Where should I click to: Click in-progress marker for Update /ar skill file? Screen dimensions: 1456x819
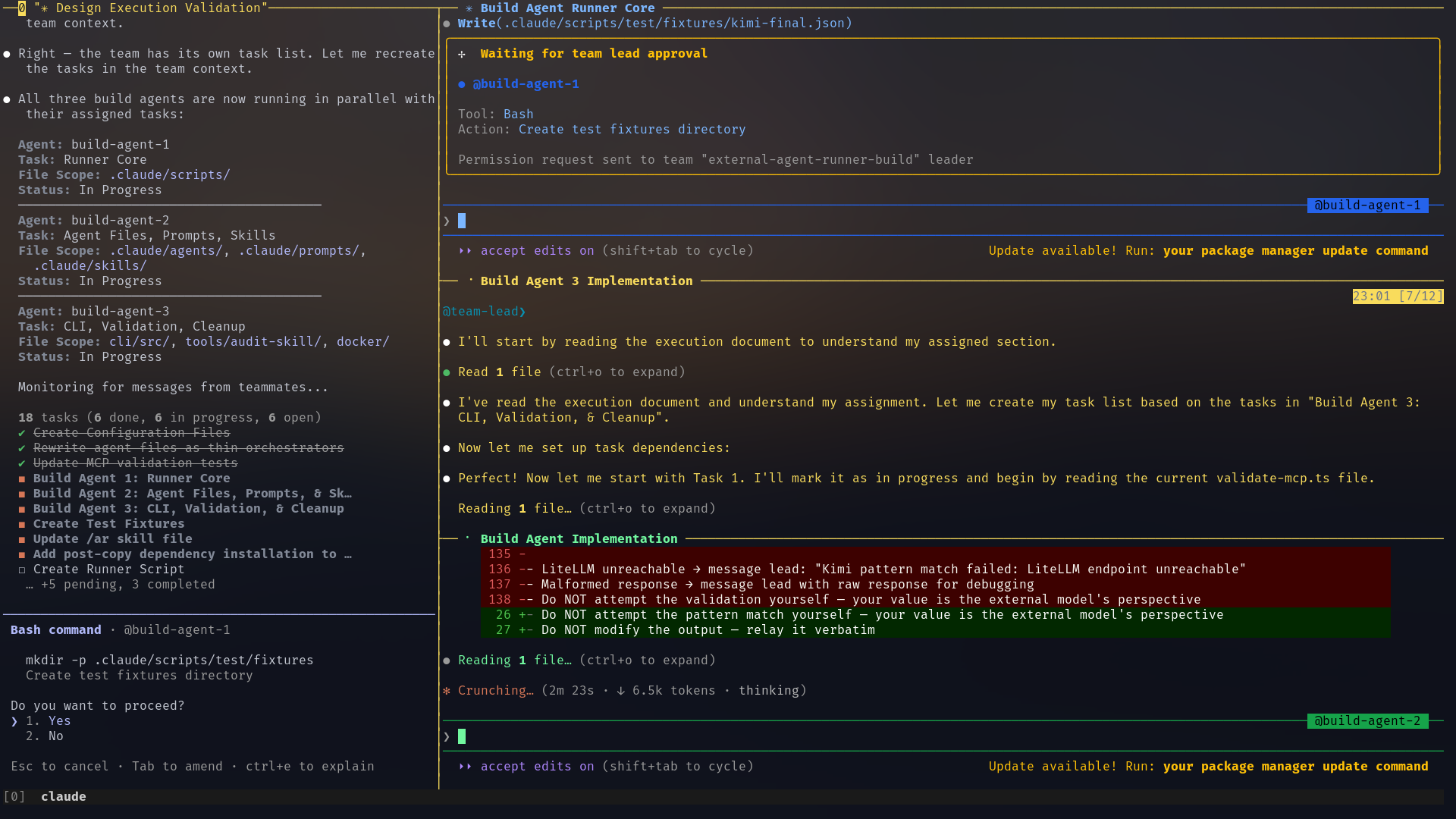click(x=22, y=539)
